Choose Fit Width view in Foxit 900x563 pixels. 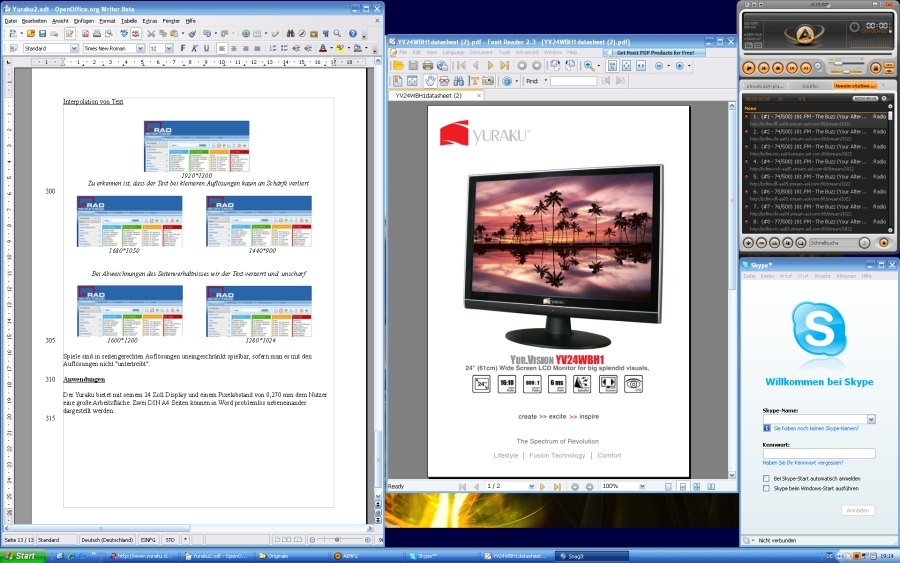pos(641,65)
